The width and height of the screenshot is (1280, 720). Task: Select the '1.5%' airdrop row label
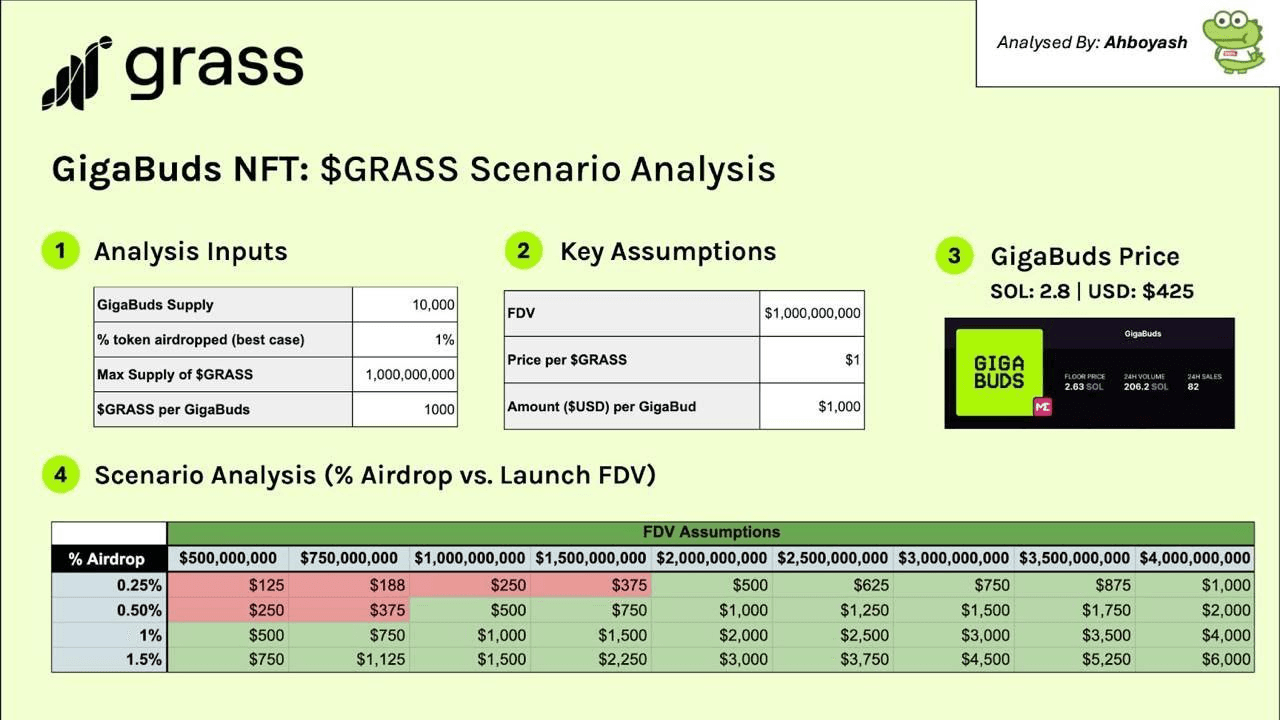(109, 659)
